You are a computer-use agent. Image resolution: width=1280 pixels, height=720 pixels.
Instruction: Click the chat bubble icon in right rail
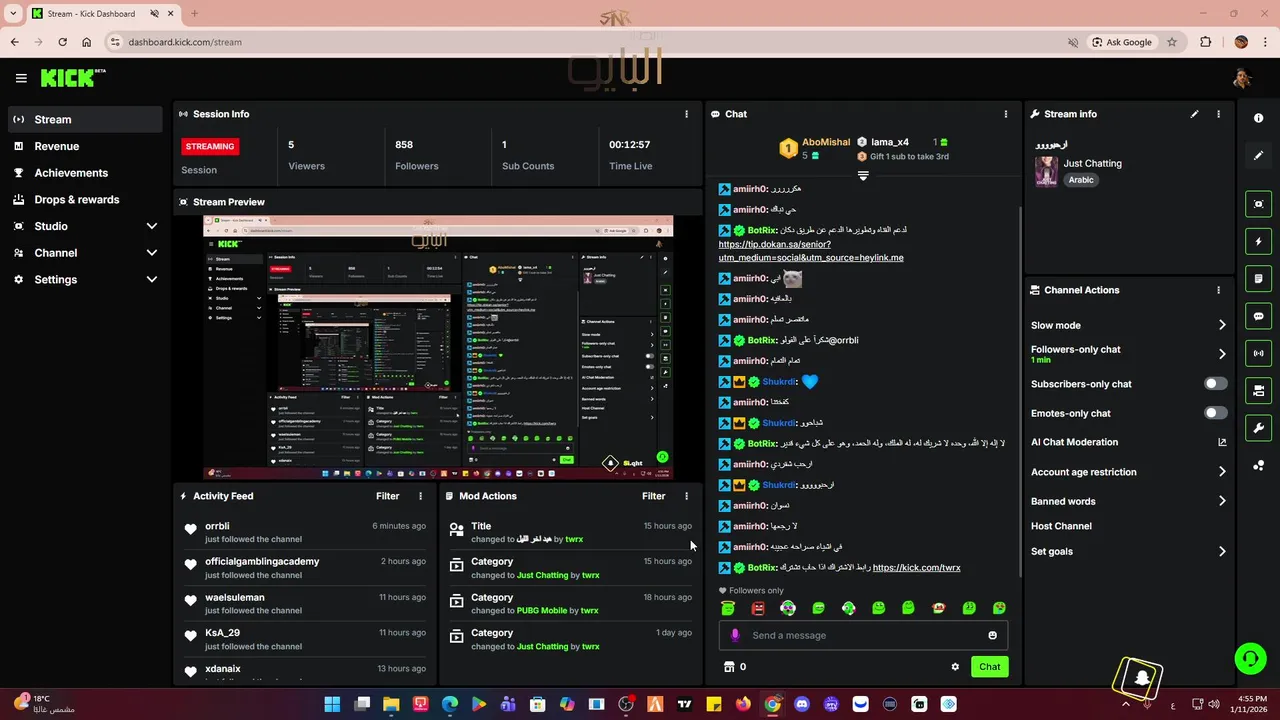tap(1258, 316)
